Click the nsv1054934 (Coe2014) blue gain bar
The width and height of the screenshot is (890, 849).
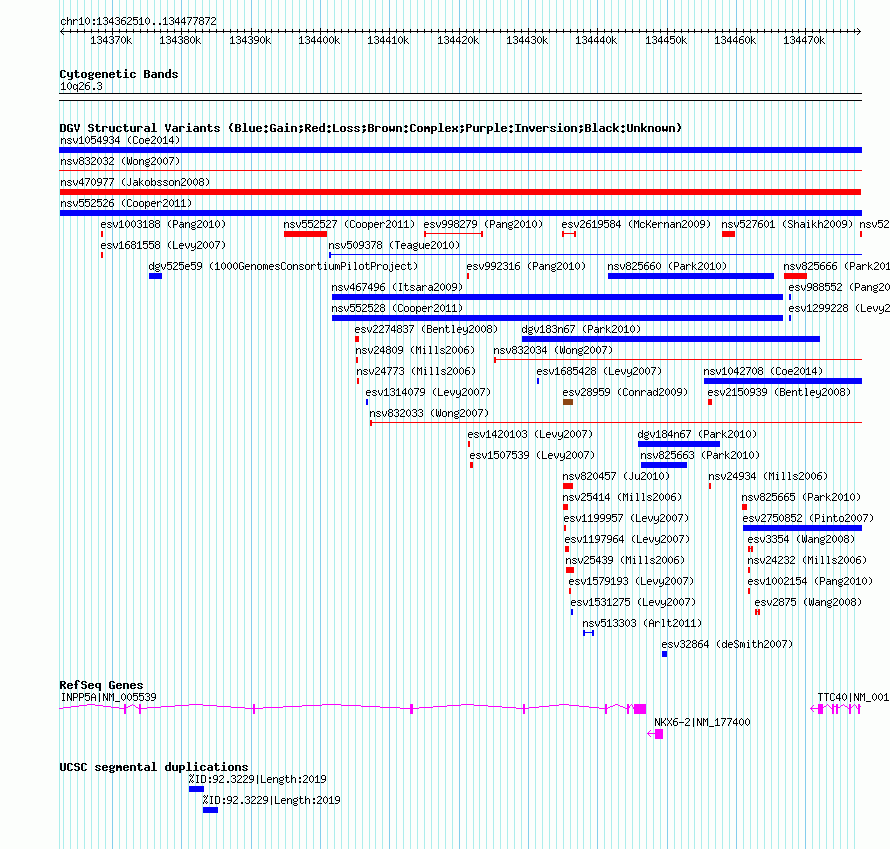[x=460, y=150]
